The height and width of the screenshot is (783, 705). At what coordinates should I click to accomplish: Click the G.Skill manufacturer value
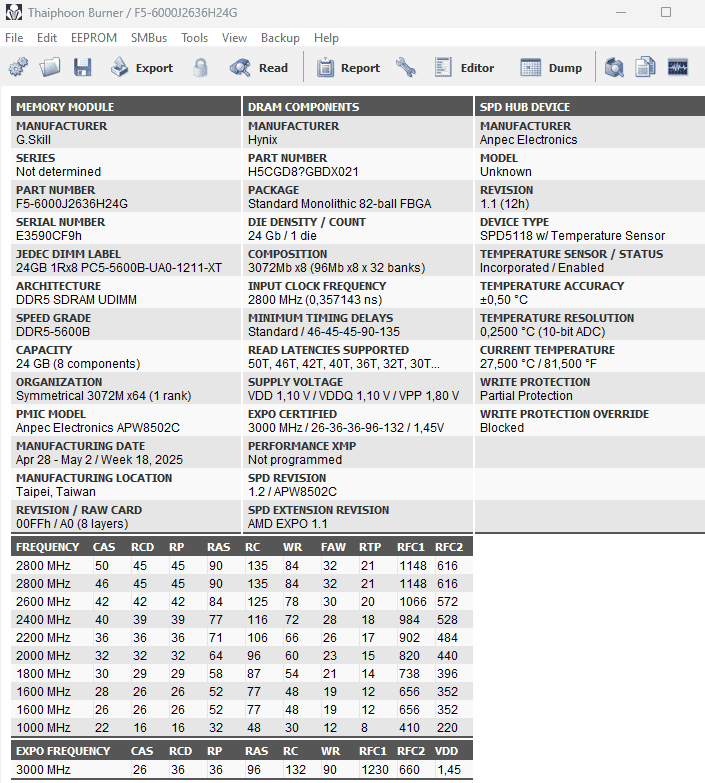tap(33, 140)
